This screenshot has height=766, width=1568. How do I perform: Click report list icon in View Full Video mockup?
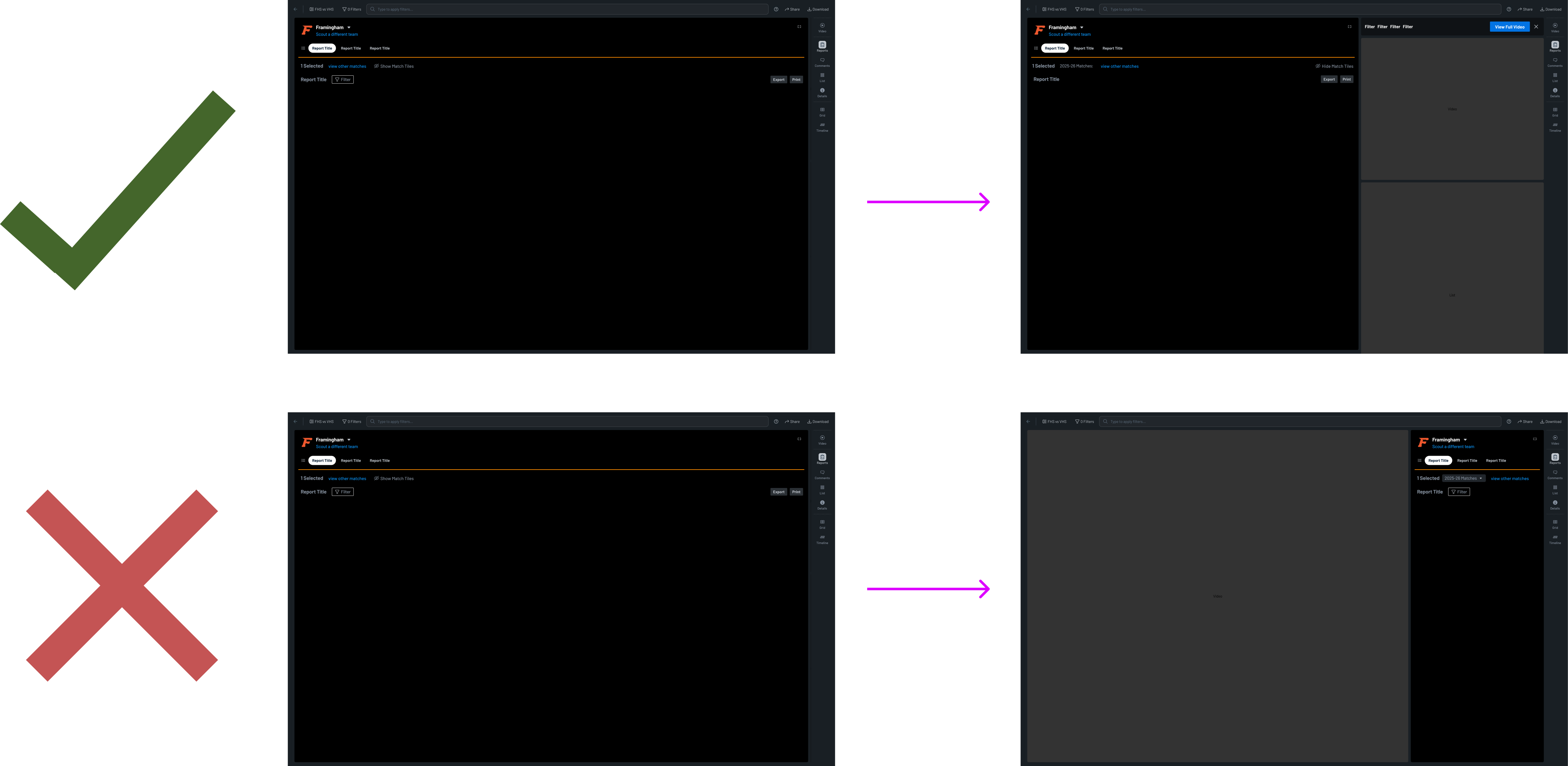click(1036, 48)
